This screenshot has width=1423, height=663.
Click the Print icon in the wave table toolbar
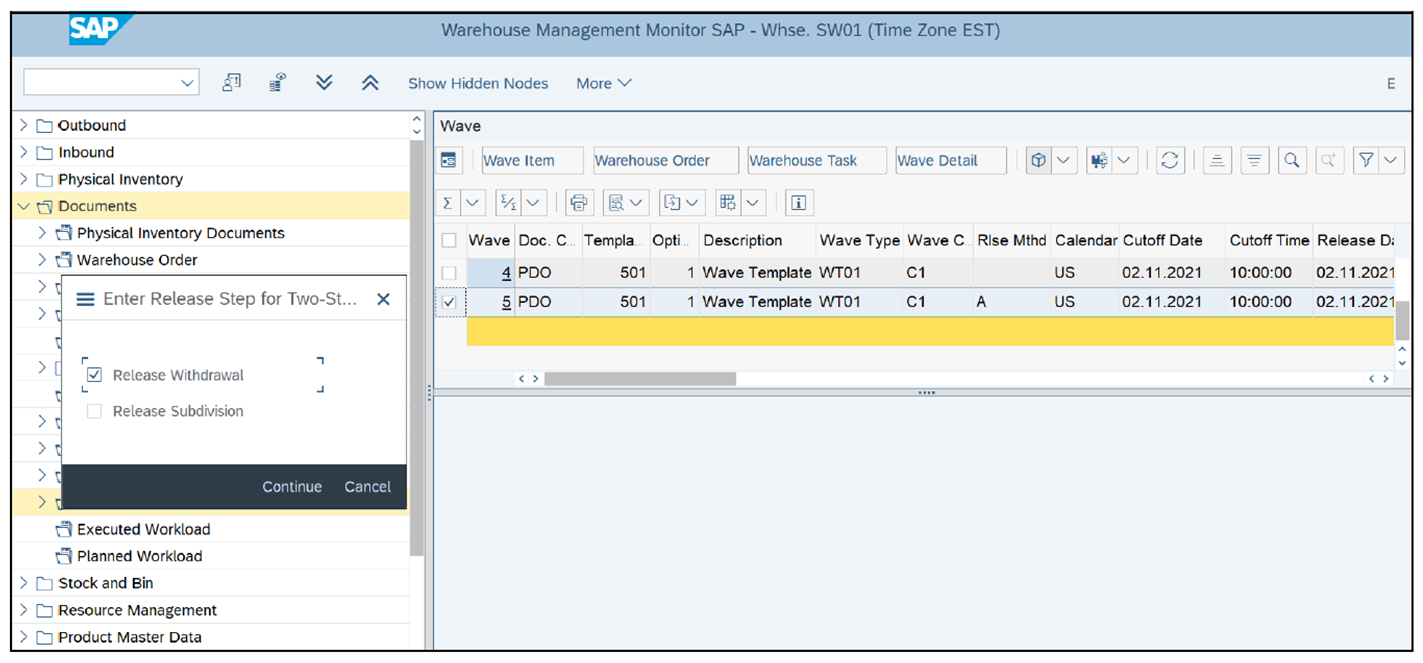point(579,202)
